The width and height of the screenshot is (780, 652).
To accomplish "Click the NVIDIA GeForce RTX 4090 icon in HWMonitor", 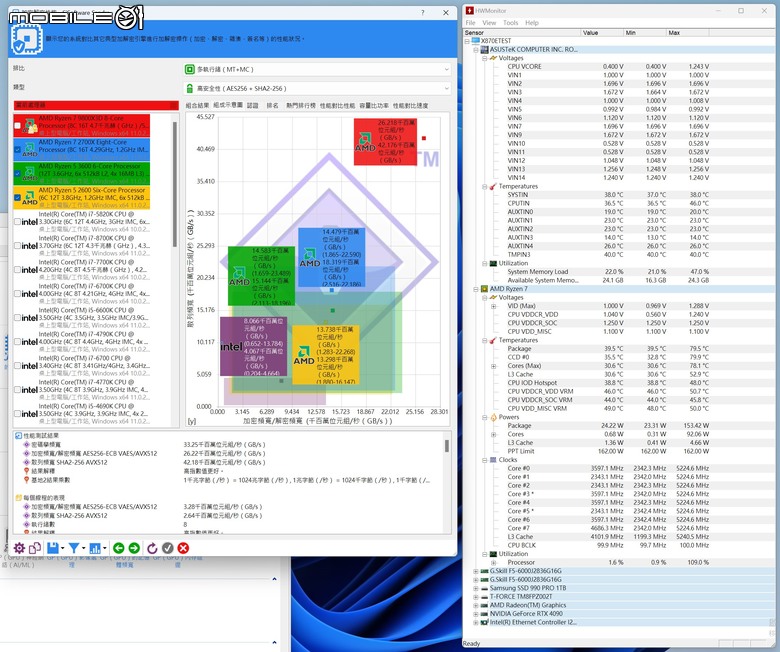I will (485, 614).
